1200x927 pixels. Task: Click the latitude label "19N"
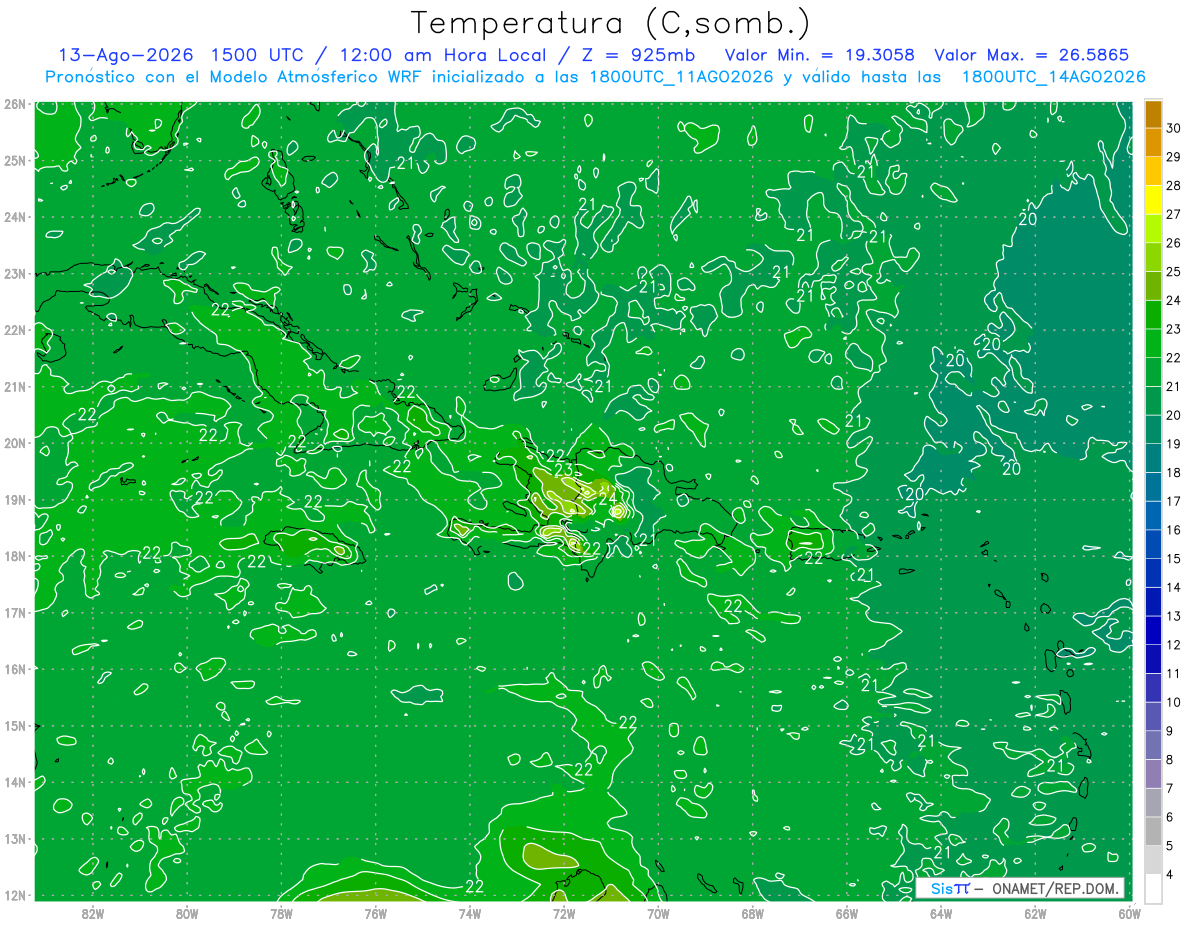14,499
